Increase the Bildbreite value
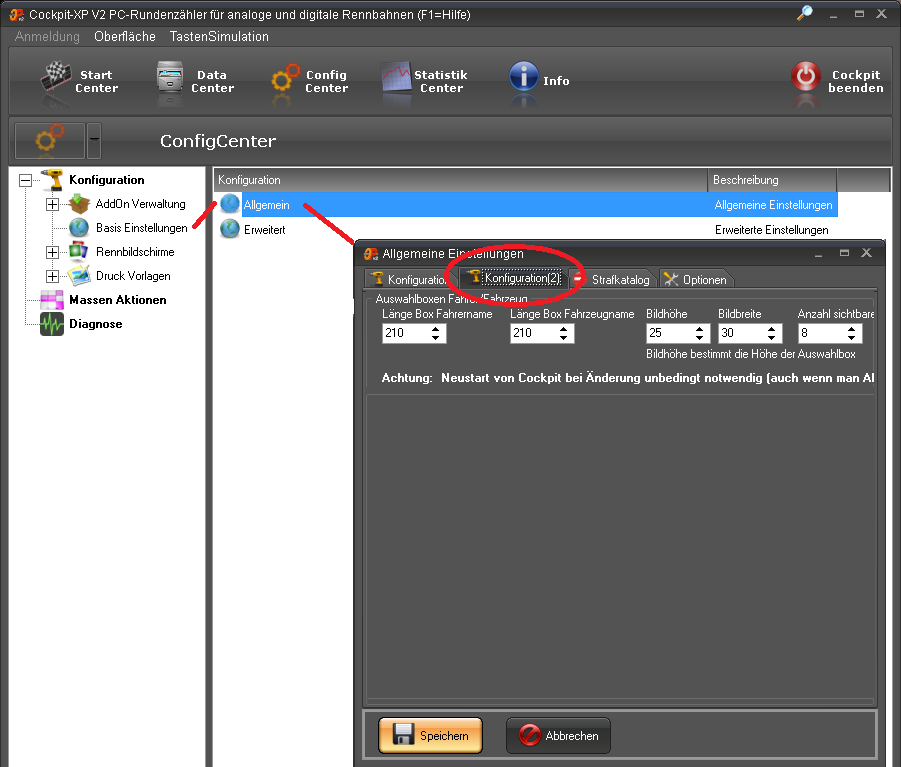Screen dimensions: 901x767 click(x=772, y=329)
